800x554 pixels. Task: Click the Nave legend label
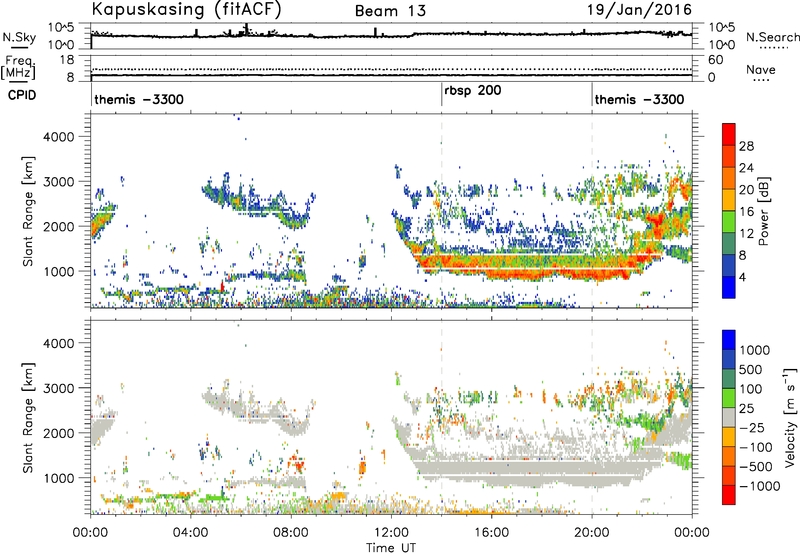click(x=761, y=69)
